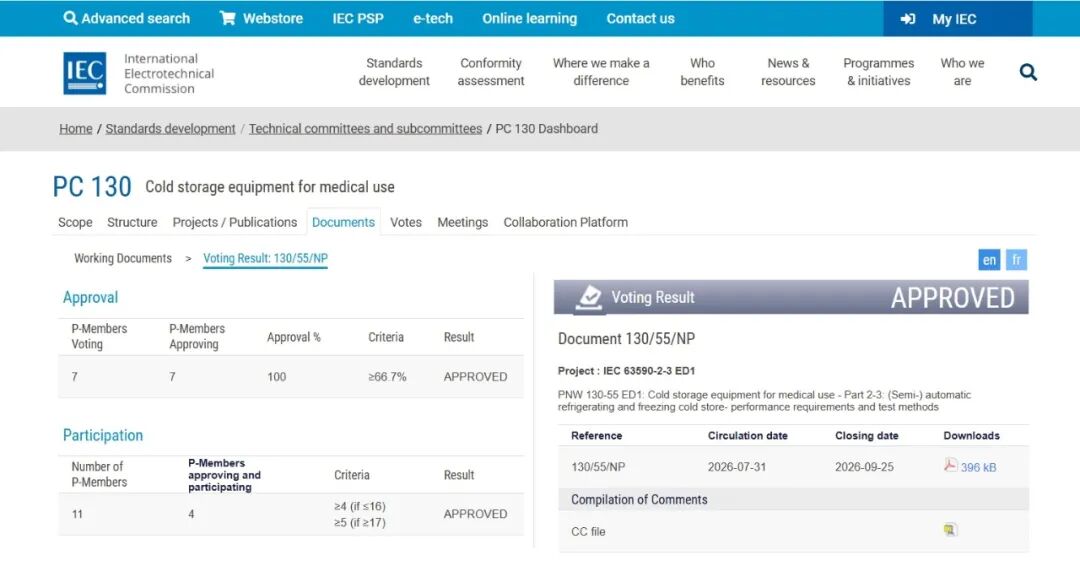Click the Approval section heading

pyautogui.click(x=90, y=297)
